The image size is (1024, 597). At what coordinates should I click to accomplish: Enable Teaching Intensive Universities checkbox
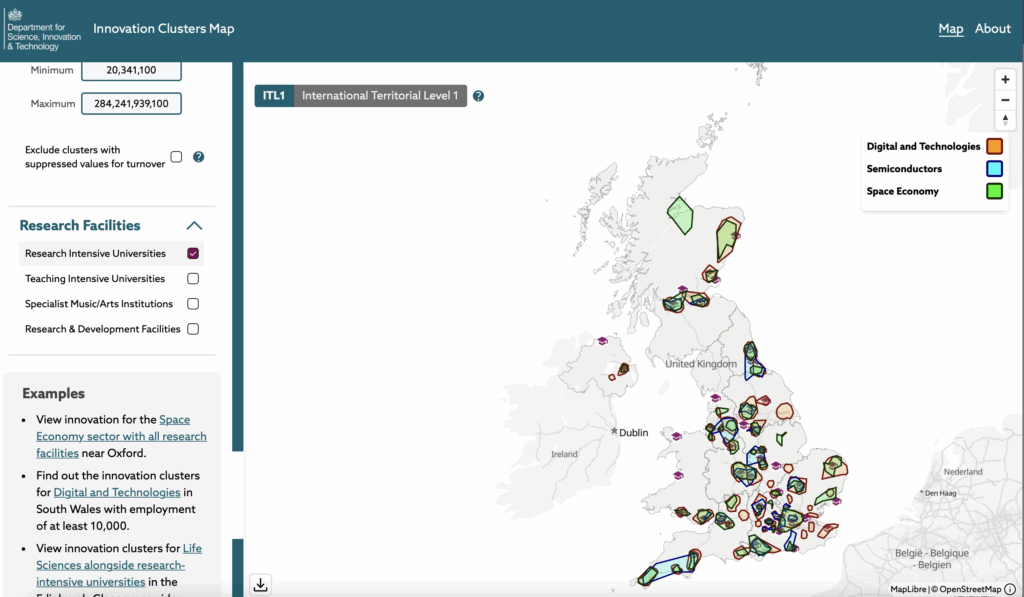(x=193, y=279)
